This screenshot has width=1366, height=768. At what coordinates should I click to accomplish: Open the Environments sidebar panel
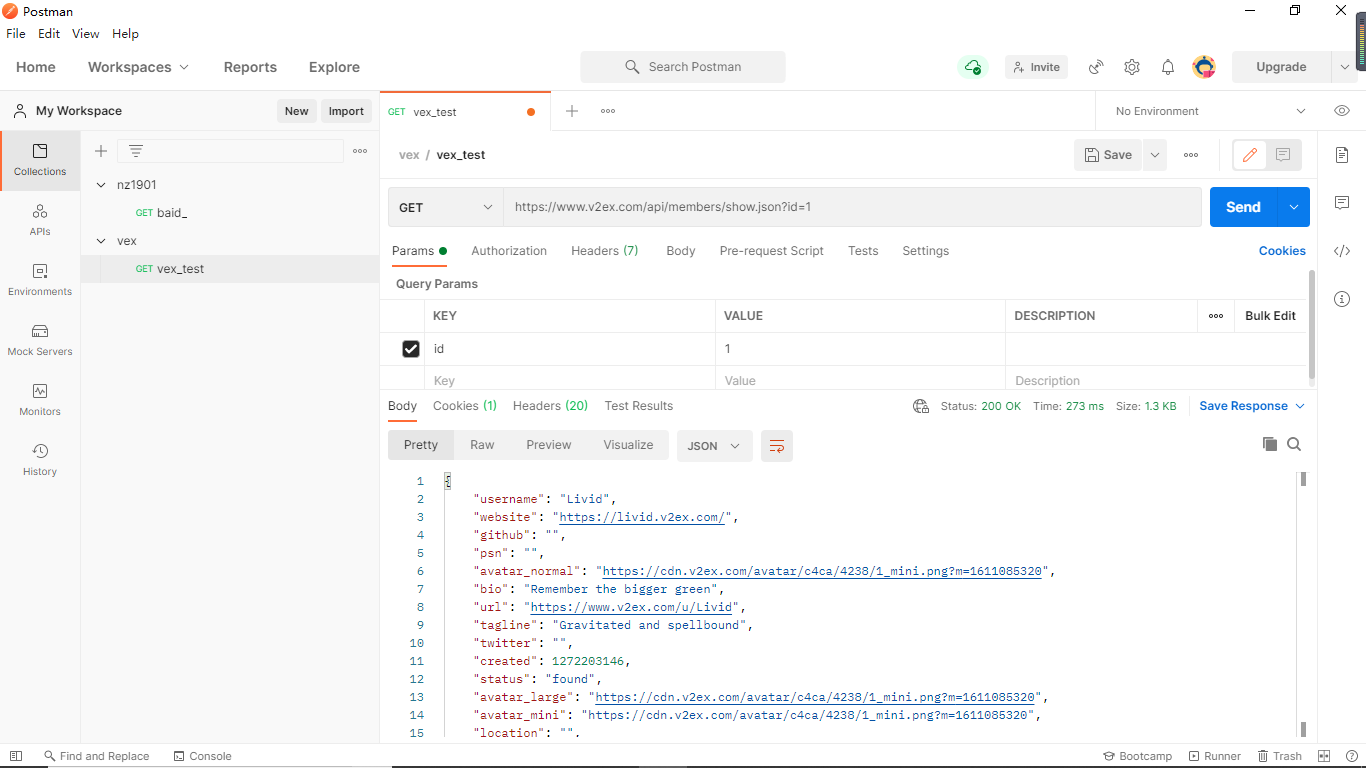[x=40, y=280]
